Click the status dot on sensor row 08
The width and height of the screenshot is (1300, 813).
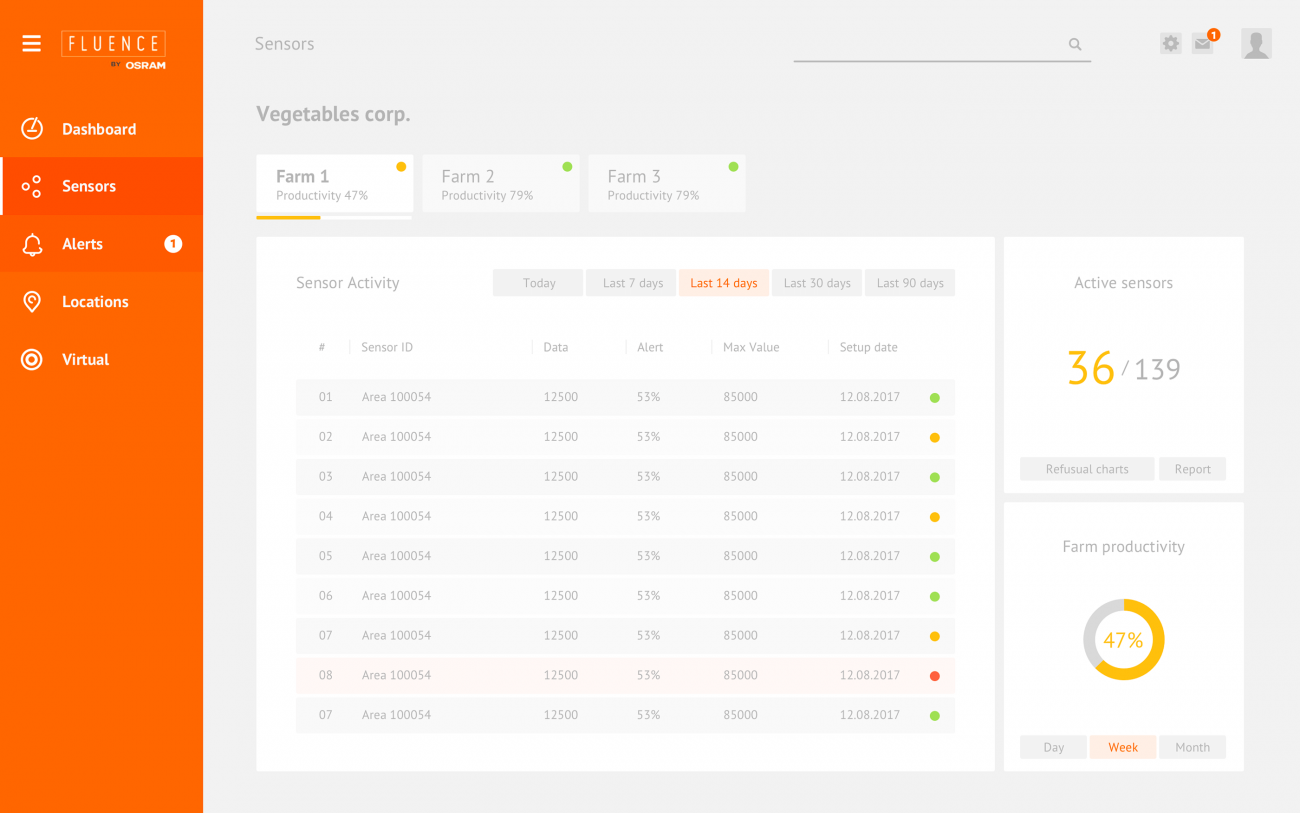pos(935,675)
